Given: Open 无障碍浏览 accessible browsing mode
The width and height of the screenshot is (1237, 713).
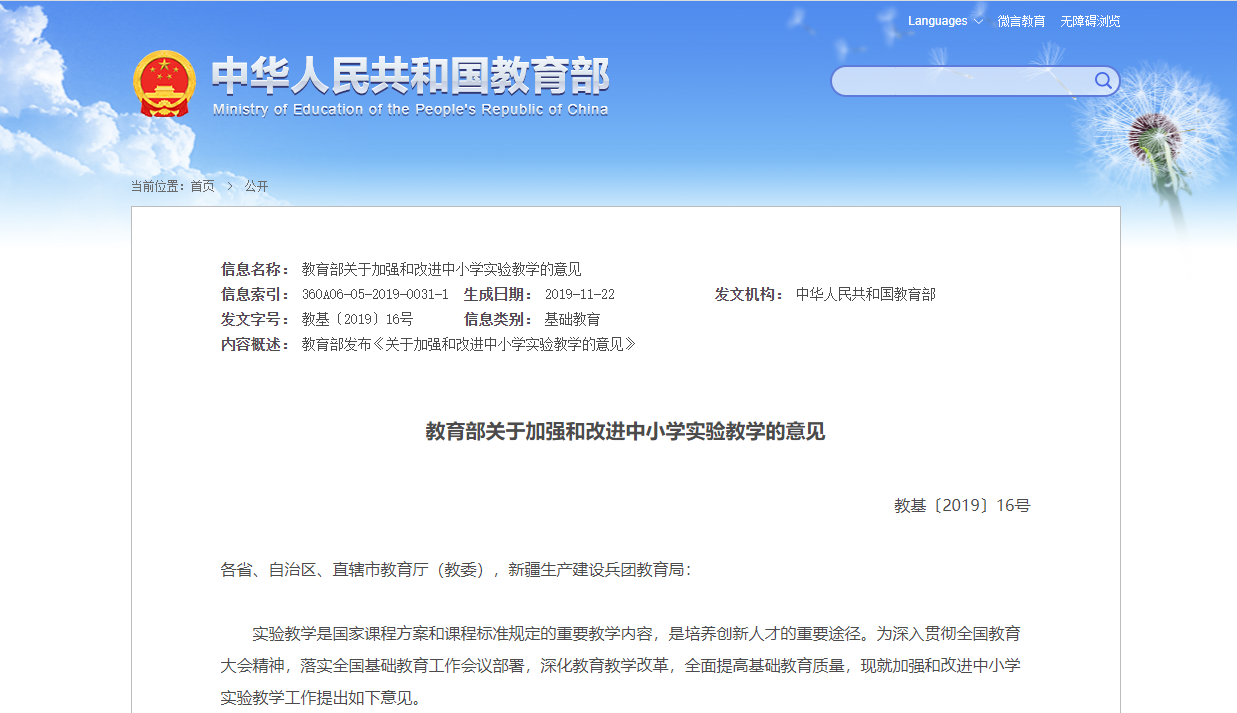Looking at the screenshot, I should click(1090, 20).
